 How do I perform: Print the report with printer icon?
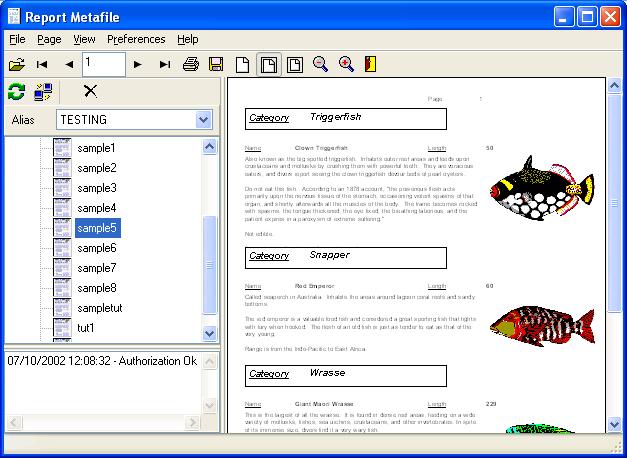[x=191, y=64]
